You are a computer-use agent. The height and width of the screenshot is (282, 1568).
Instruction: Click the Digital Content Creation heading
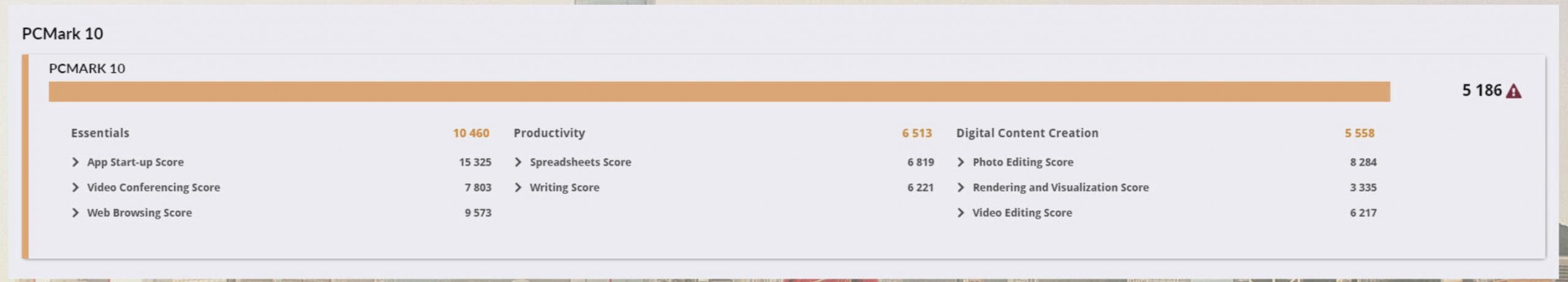[1027, 133]
